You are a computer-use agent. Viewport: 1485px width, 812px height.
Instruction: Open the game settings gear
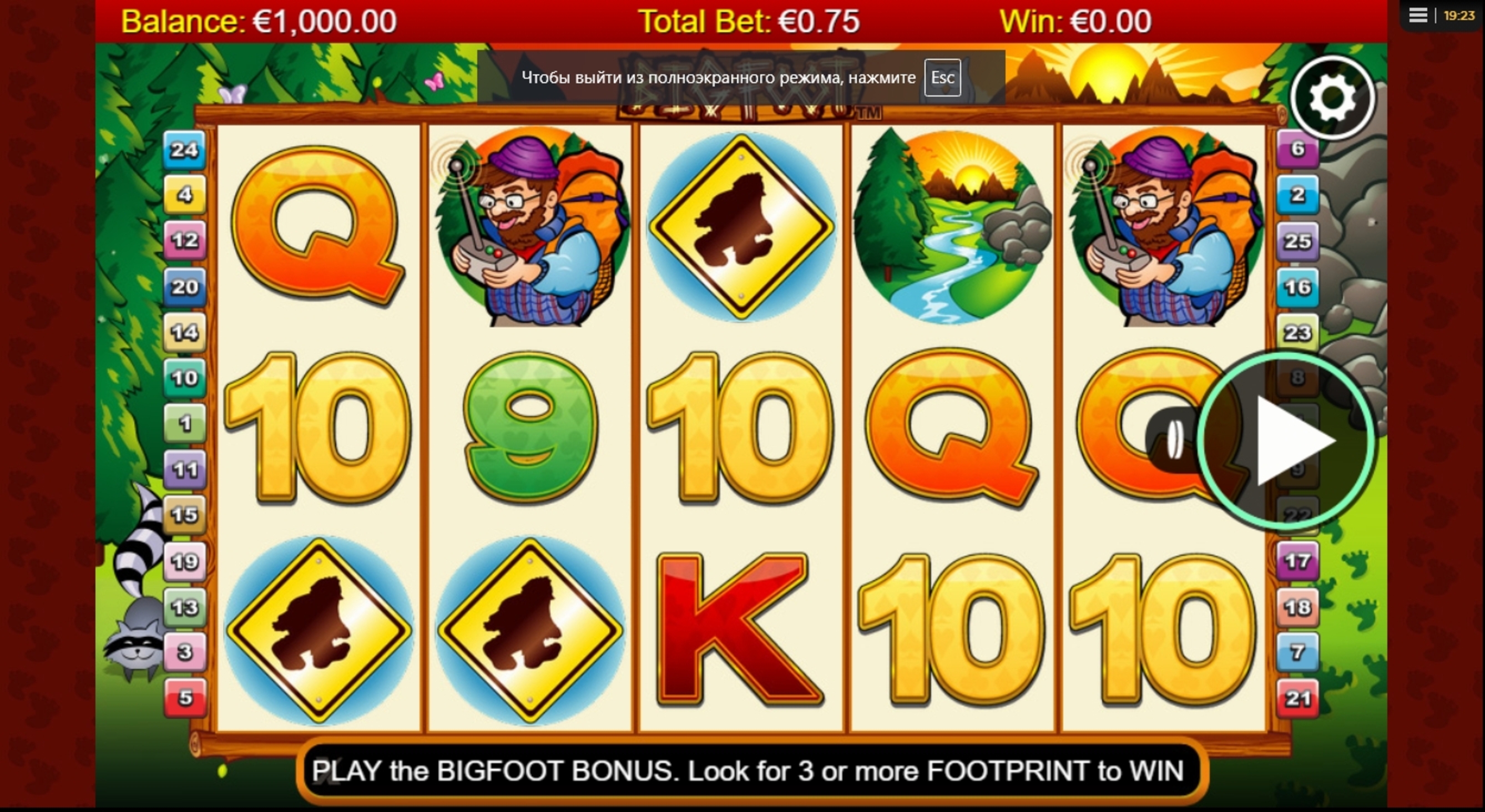point(1332,98)
